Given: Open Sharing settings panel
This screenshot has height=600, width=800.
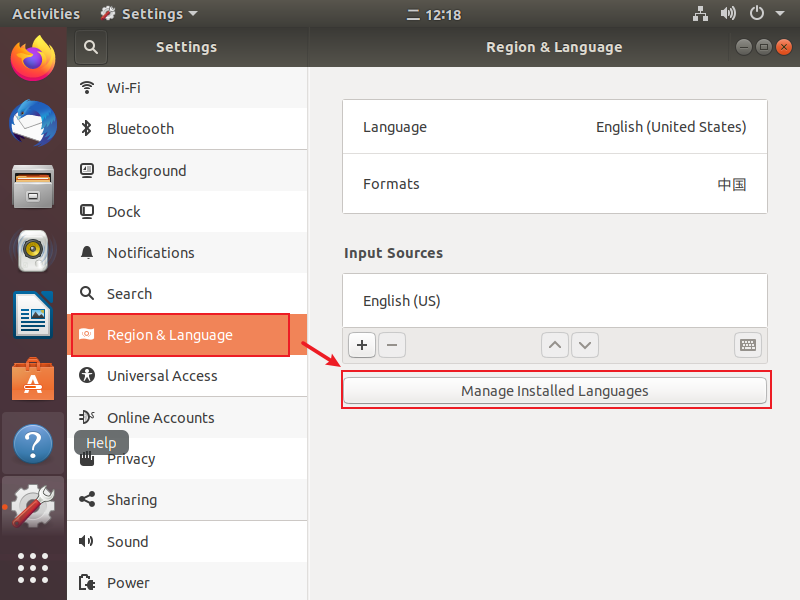Looking at the screenshot, I should coord(187,499).
